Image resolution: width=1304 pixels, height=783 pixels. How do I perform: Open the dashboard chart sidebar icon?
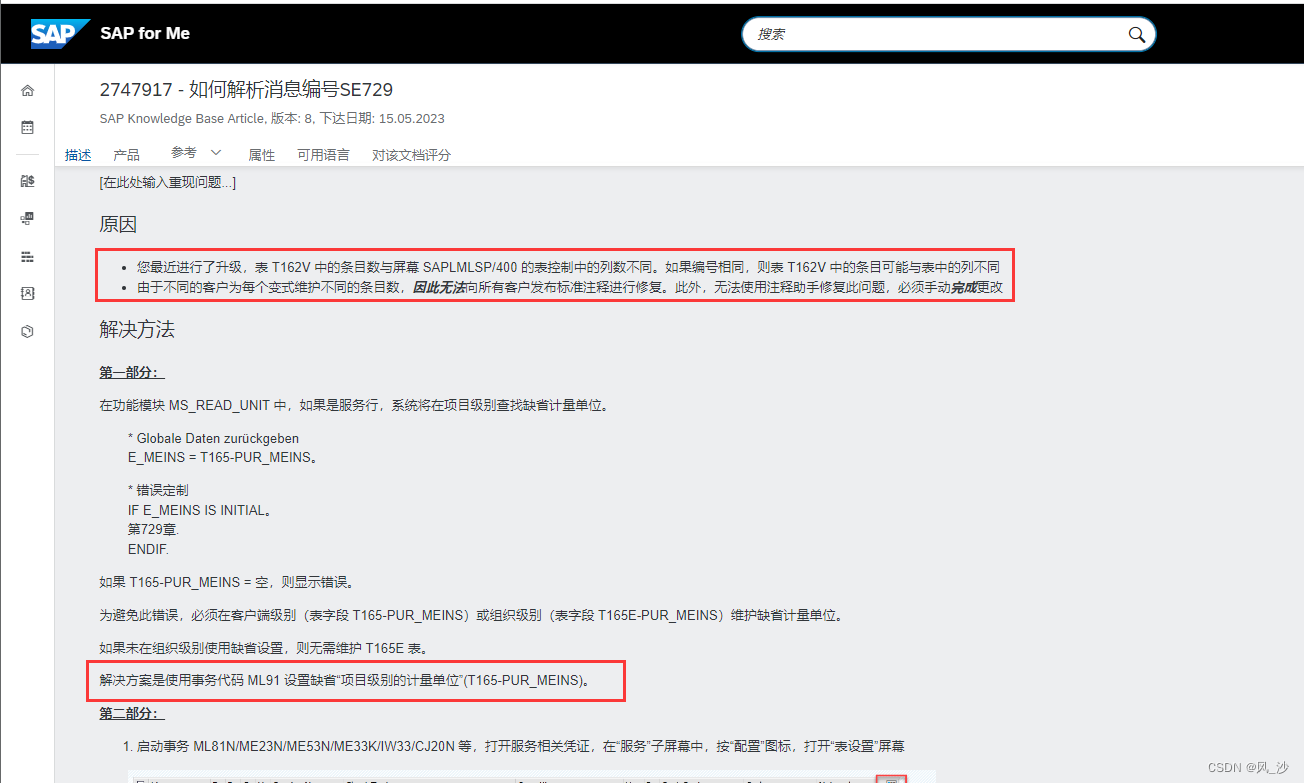click(x=27, y=218)
